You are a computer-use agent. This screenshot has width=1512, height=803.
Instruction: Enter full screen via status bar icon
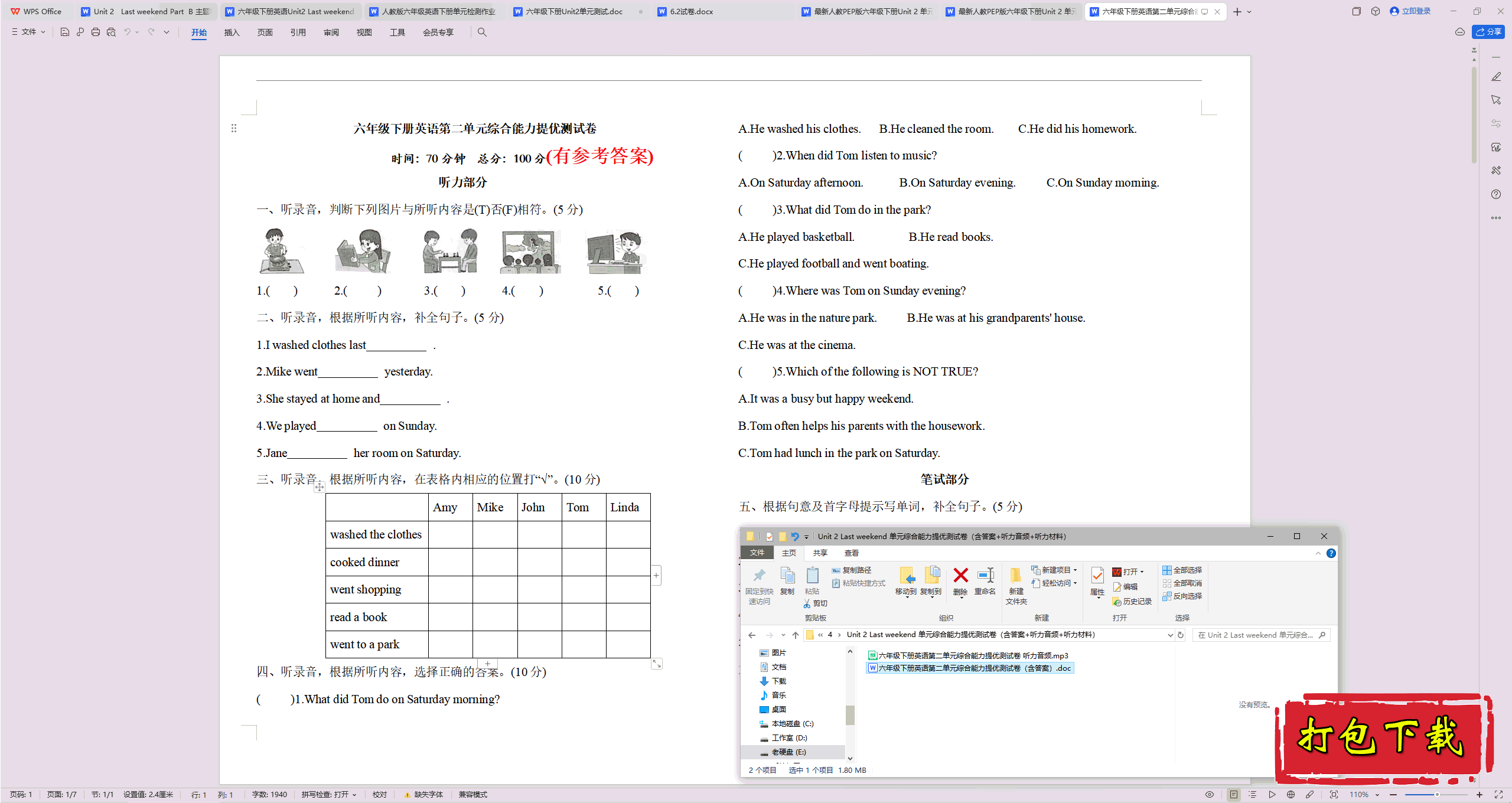point(1498,795)
